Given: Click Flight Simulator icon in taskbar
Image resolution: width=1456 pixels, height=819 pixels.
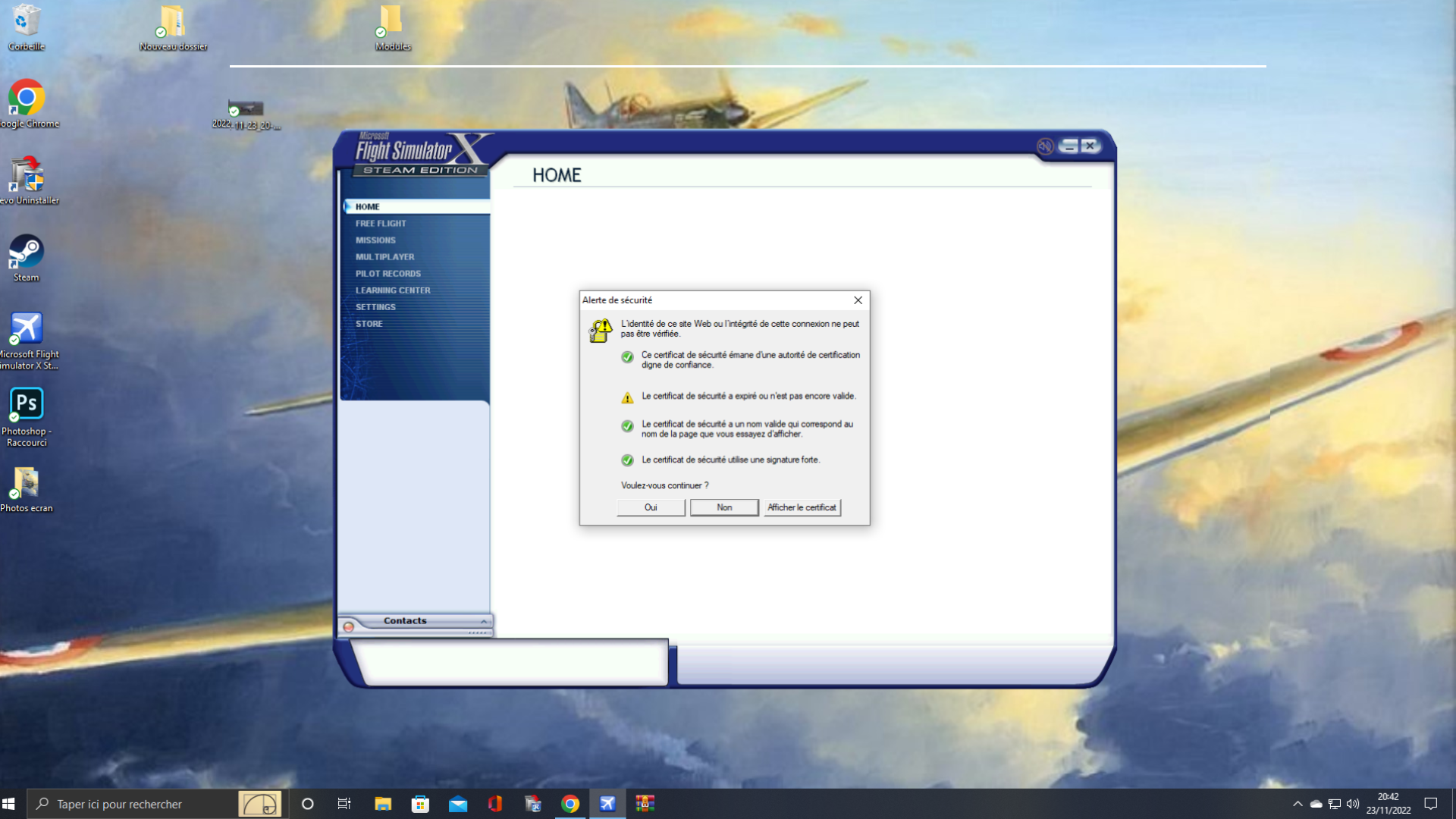Looking at the screenshot, I should coord(607,804).
